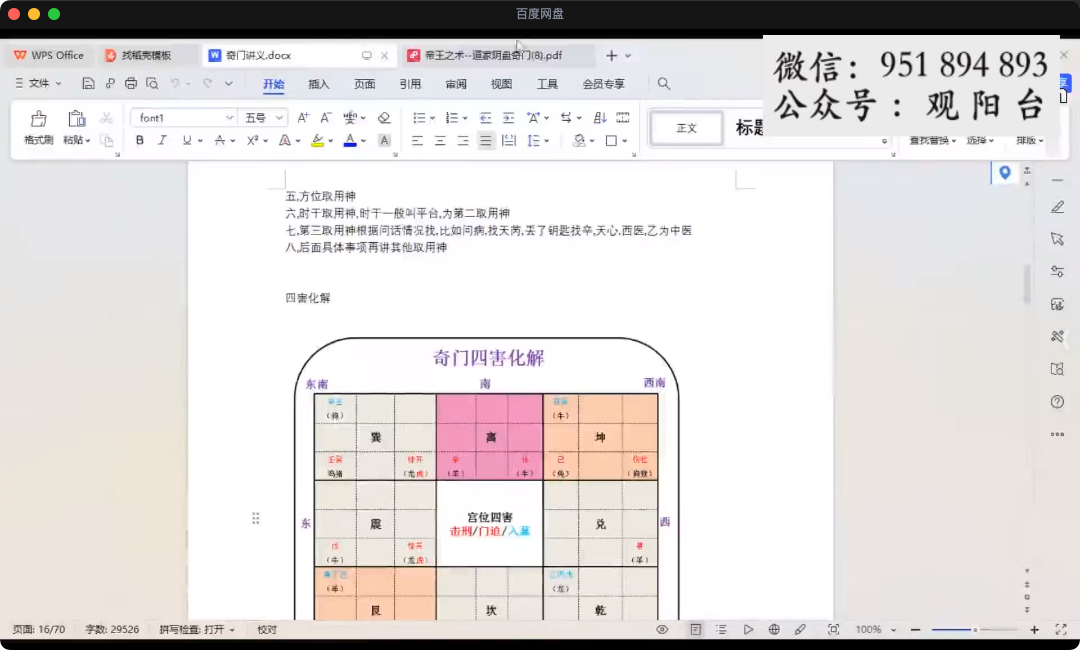
Task: Open the font name dropdown showing font1
Action: [x=183, y=118]
